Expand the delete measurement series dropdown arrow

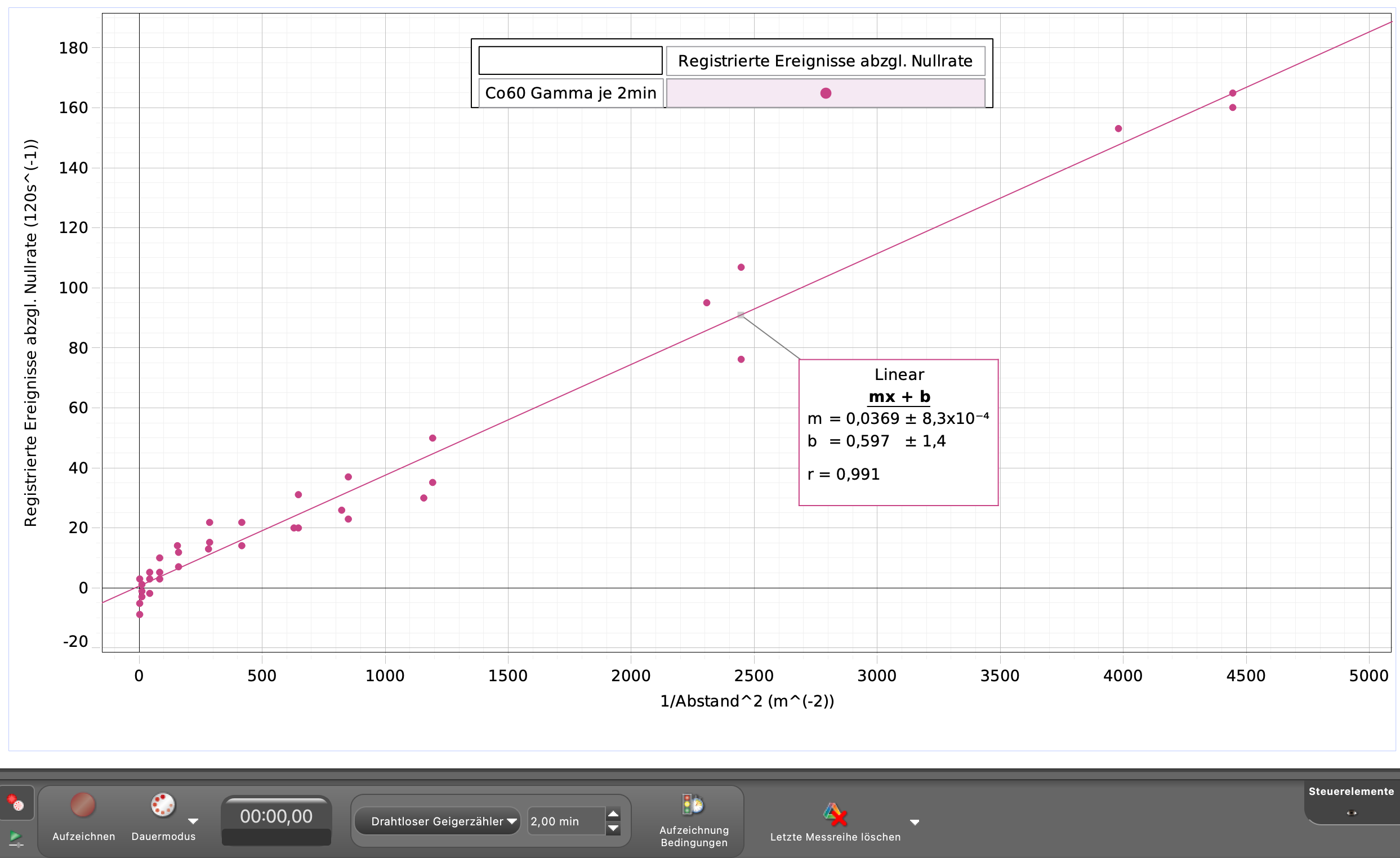(x=915, y=821)
